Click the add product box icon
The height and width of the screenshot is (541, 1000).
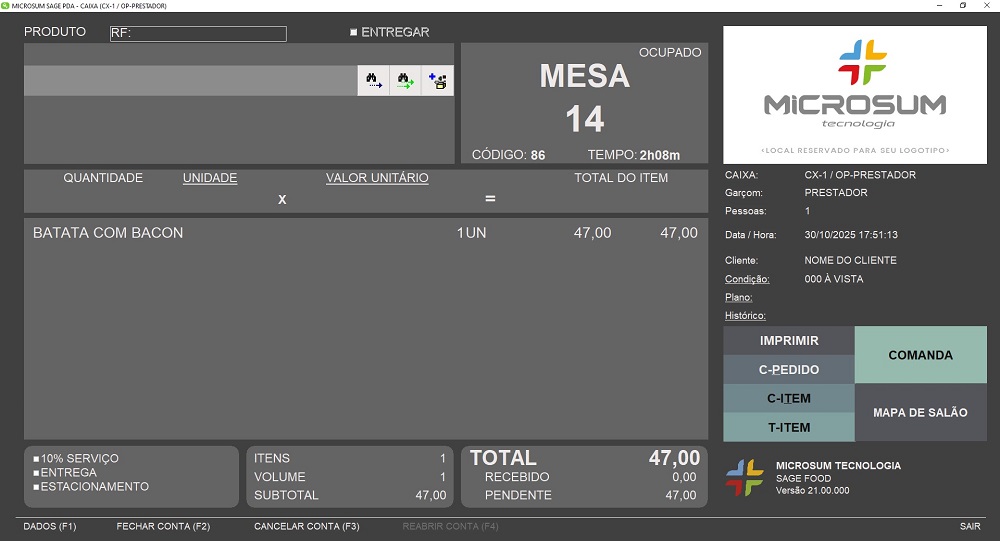(437, 81)
